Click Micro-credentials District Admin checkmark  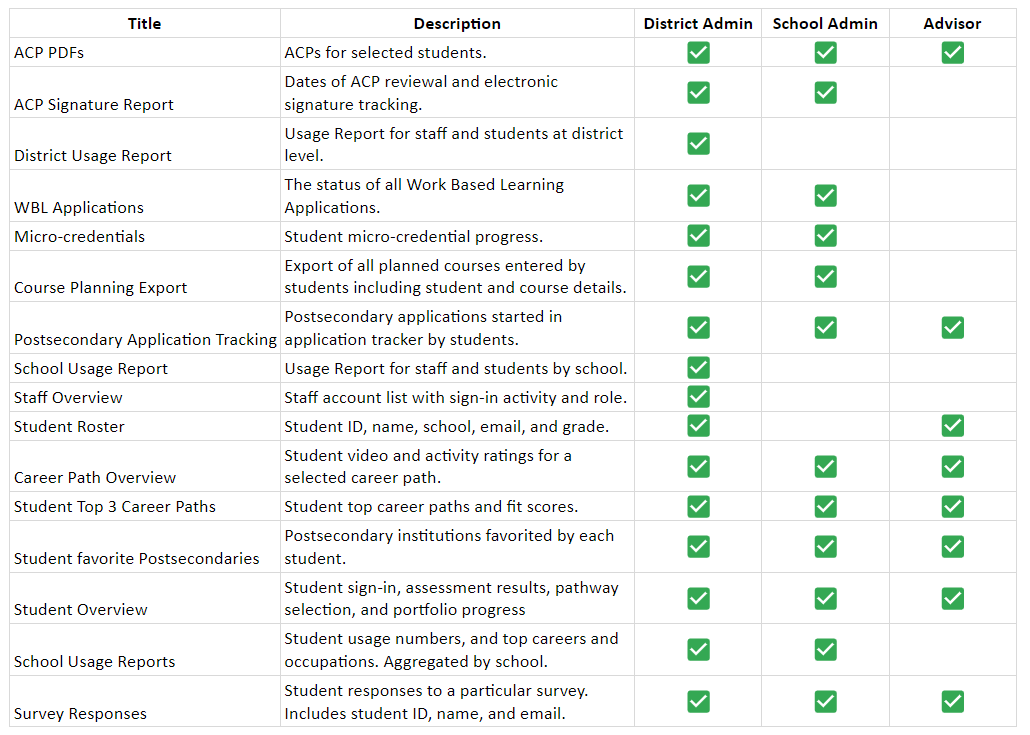tap(698, 236)
